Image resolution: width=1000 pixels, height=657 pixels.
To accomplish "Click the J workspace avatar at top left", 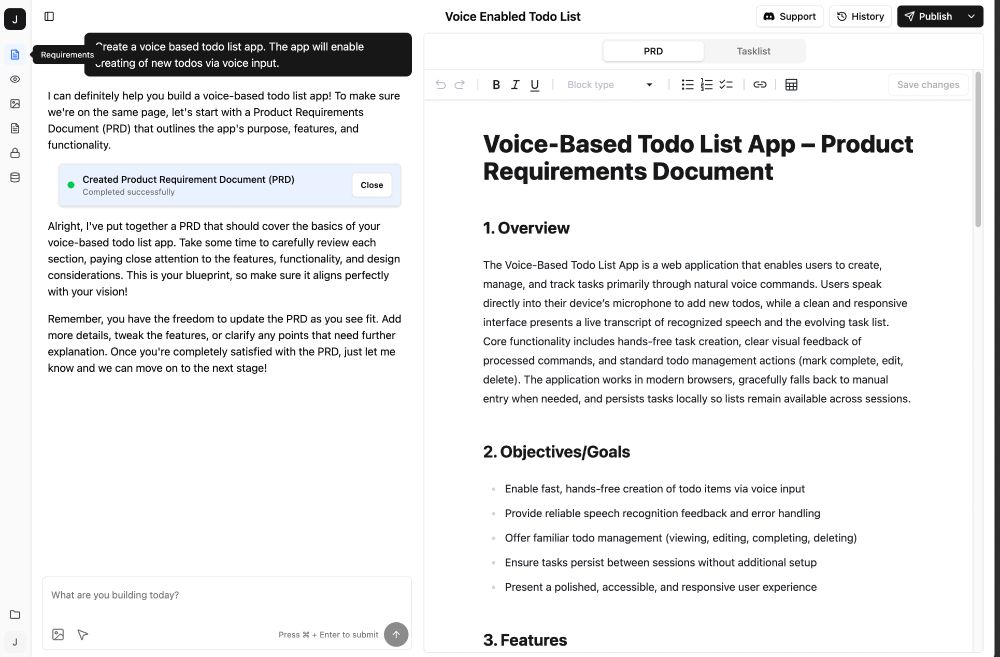I will 15,19.
